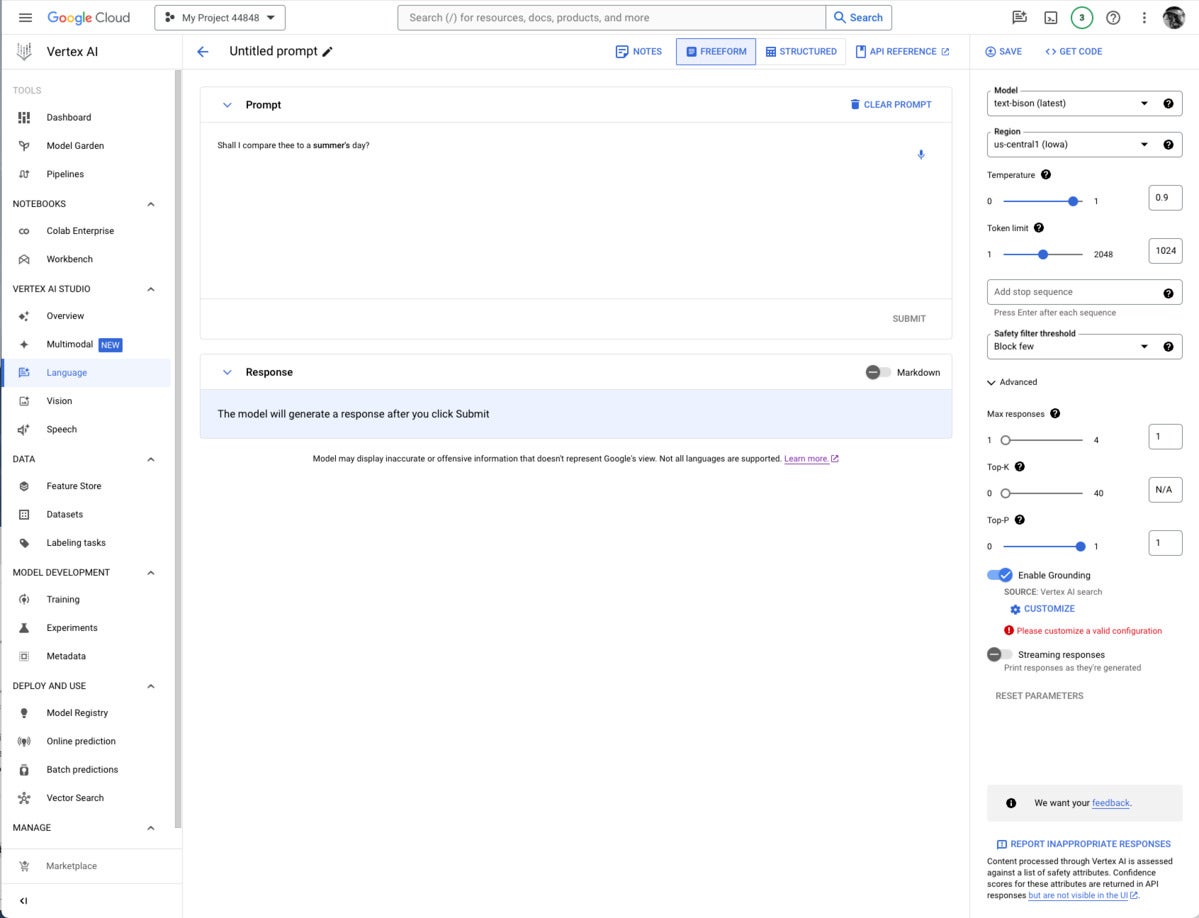Switch to the Structured tab
This screenshot has width=1199, height=918.
click(801, 51)
